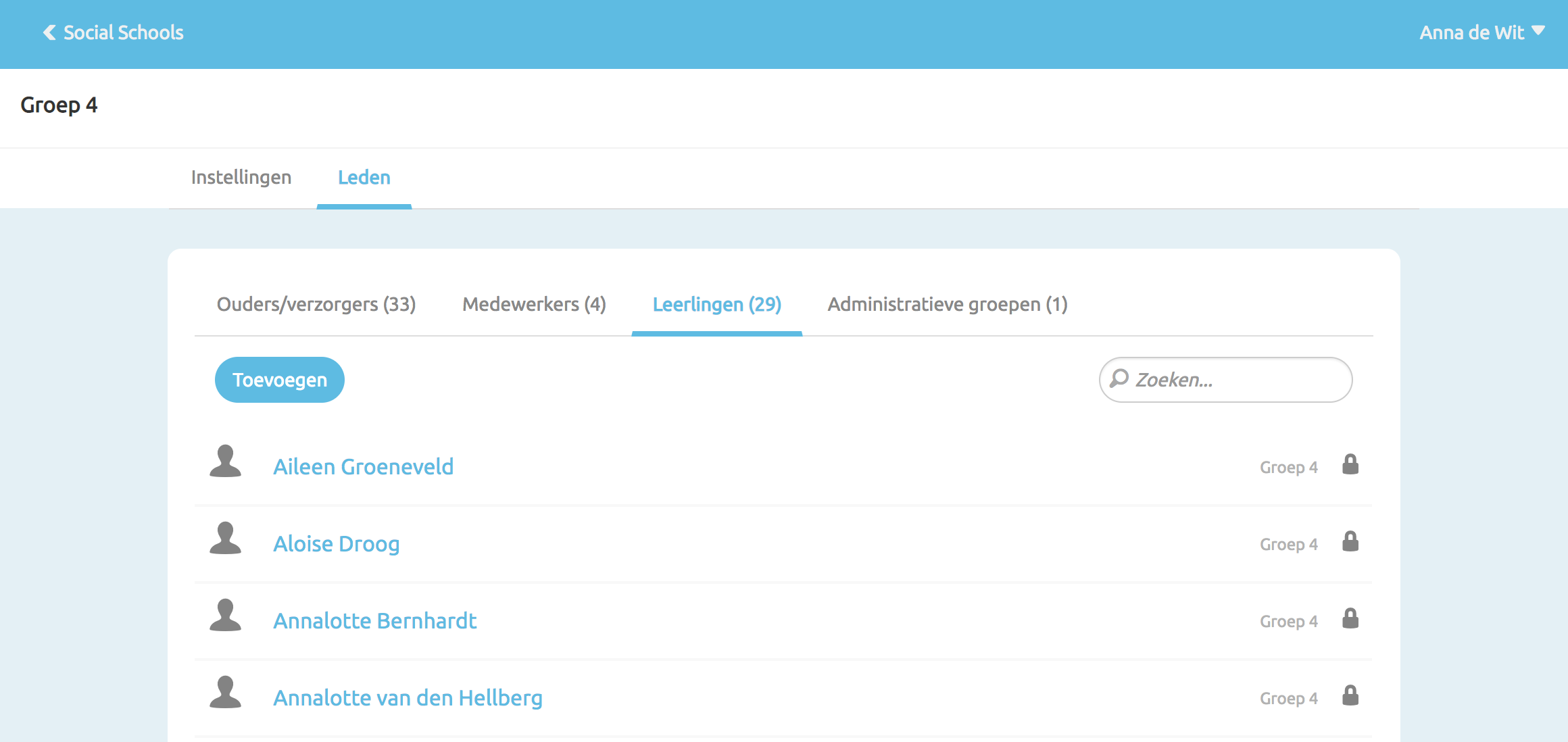Click the avatar icon beside Aileen Groeneveld
1568x742 pixels.
[225, 462]
